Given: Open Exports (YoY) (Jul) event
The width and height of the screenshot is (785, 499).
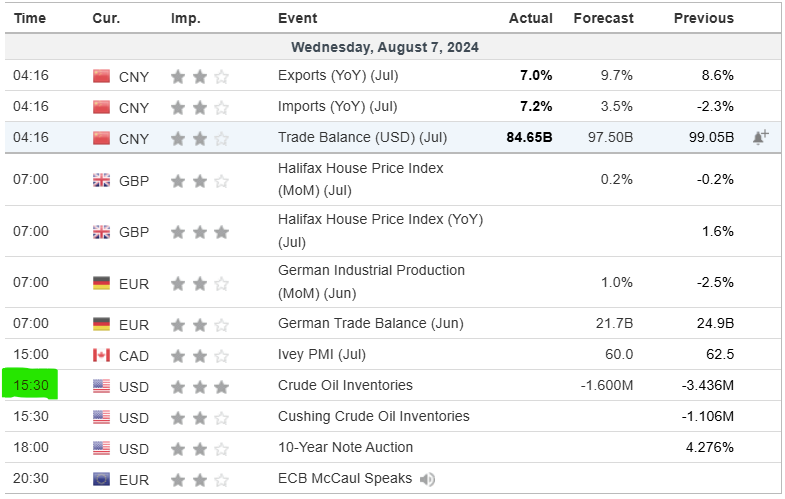Looking at the screenshot, I should (337, 75).
